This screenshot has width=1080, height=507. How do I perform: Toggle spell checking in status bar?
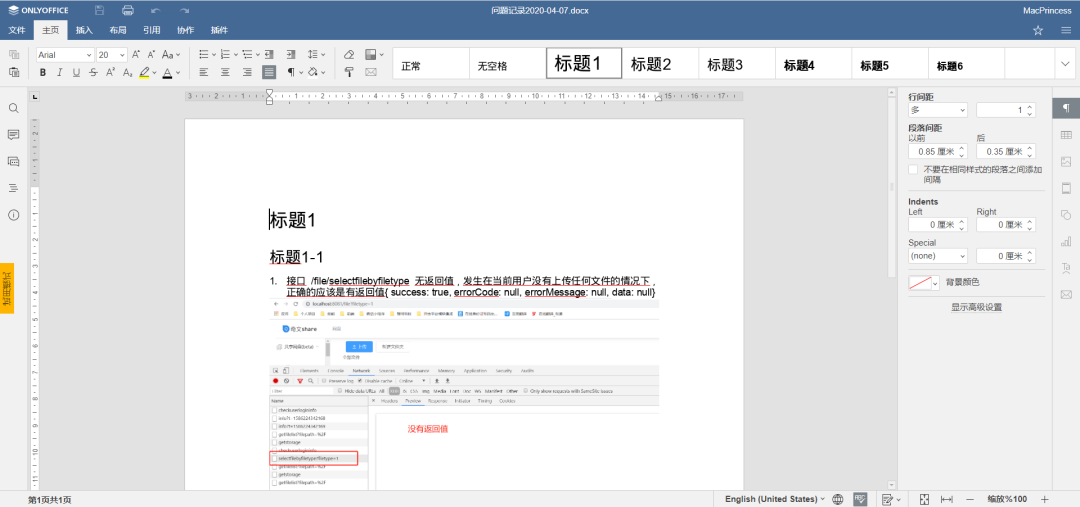coord(860,498)
